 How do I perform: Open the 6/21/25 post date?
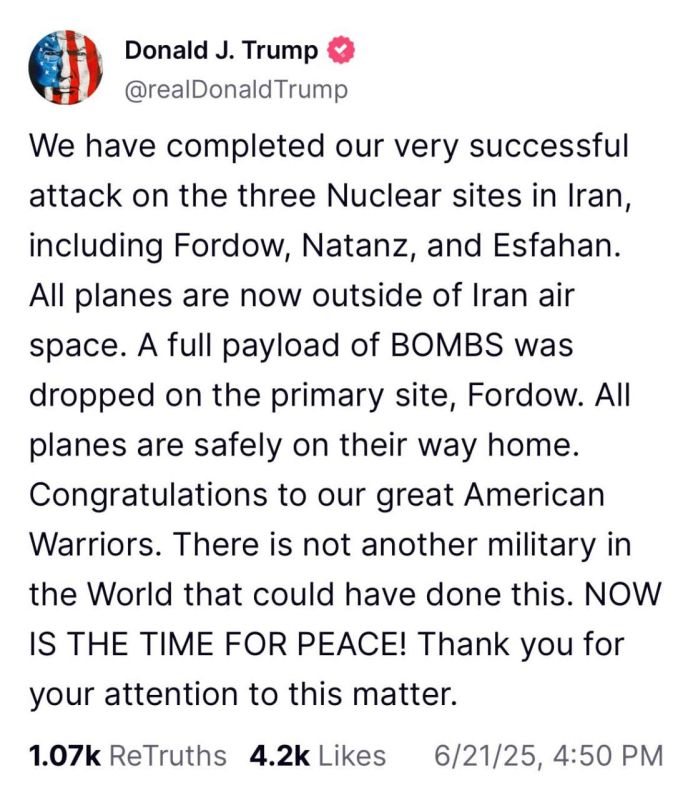(x=489, y=756)
